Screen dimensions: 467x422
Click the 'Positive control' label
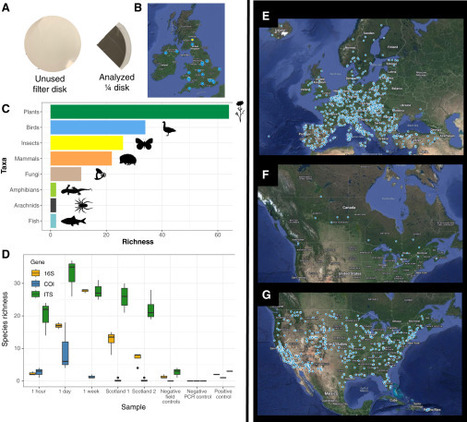(x=223, y=394)
